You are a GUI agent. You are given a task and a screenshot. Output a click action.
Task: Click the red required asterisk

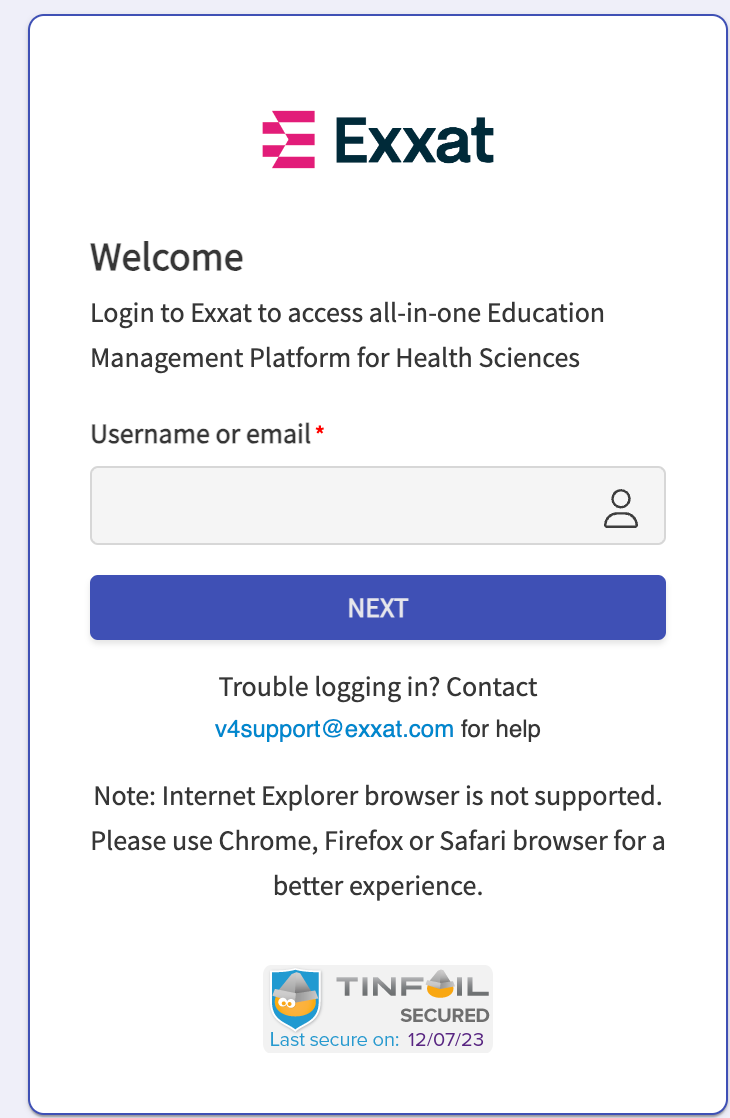coord(320,433)
